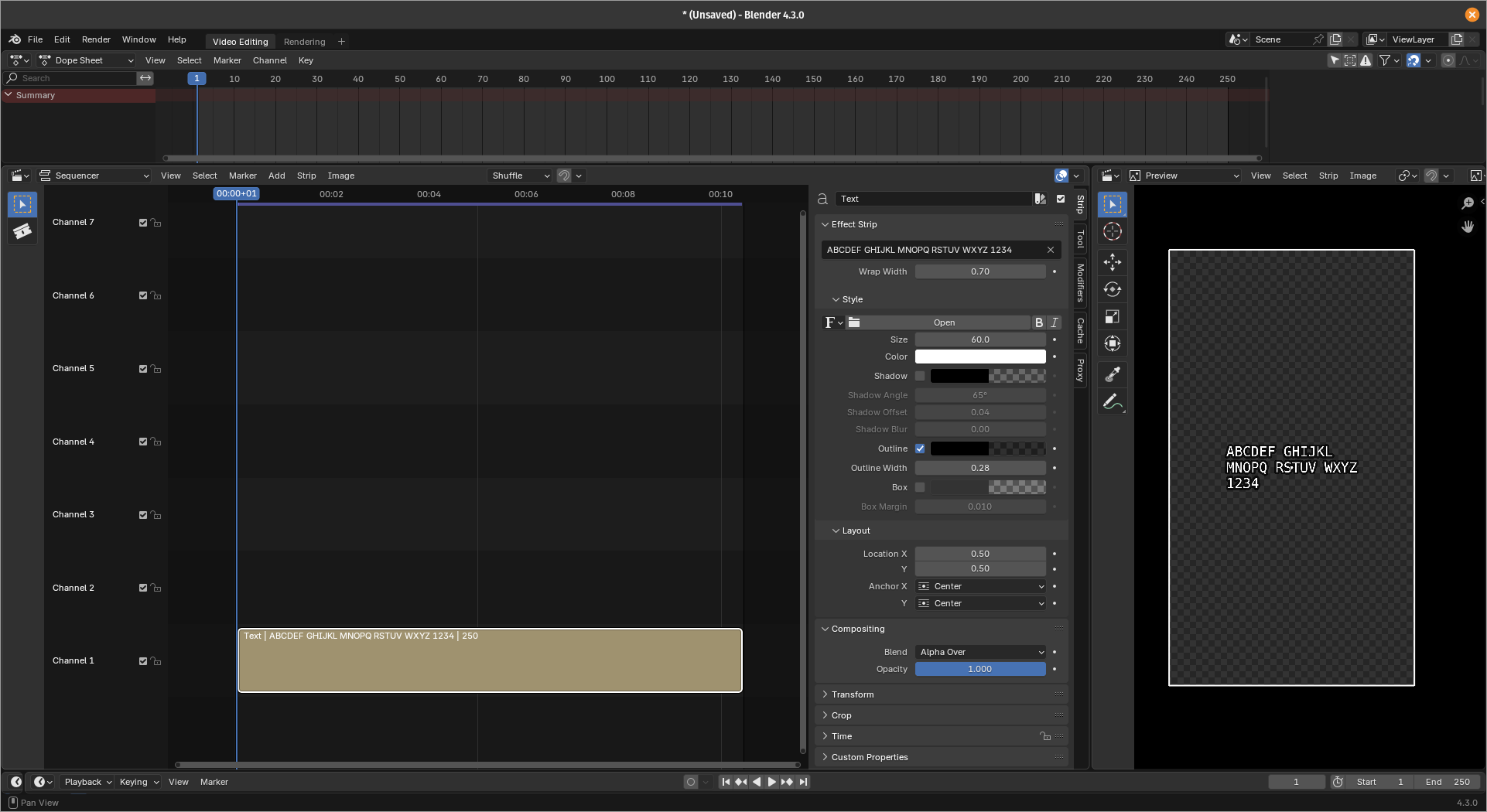This screenshot has width=1487, height=812.
Task: Toggle Channel 4 mute checkbox
Action: click(x=143, y=442)
